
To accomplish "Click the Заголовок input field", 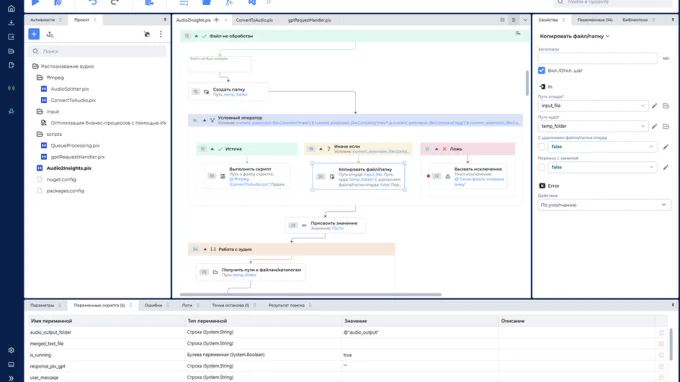I will tap(598, 59).
